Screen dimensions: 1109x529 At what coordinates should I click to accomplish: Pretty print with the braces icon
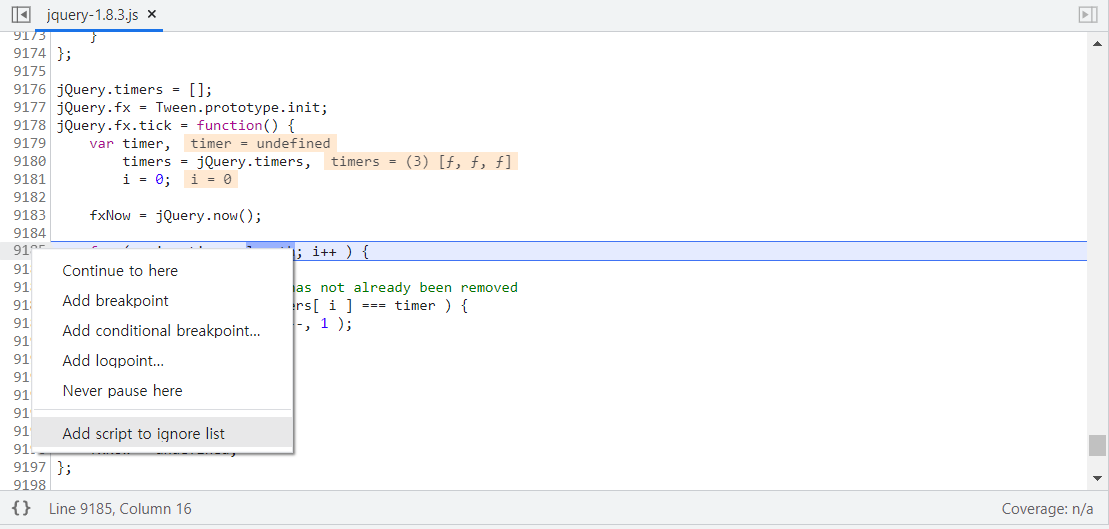[22, 508]
